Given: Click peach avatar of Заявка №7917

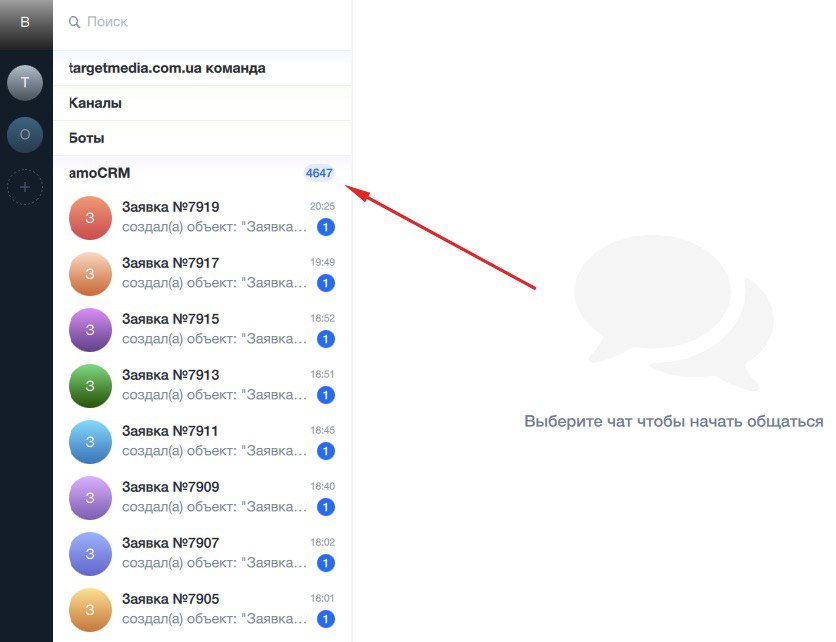Looking at the screenshot, I should 90,274.
